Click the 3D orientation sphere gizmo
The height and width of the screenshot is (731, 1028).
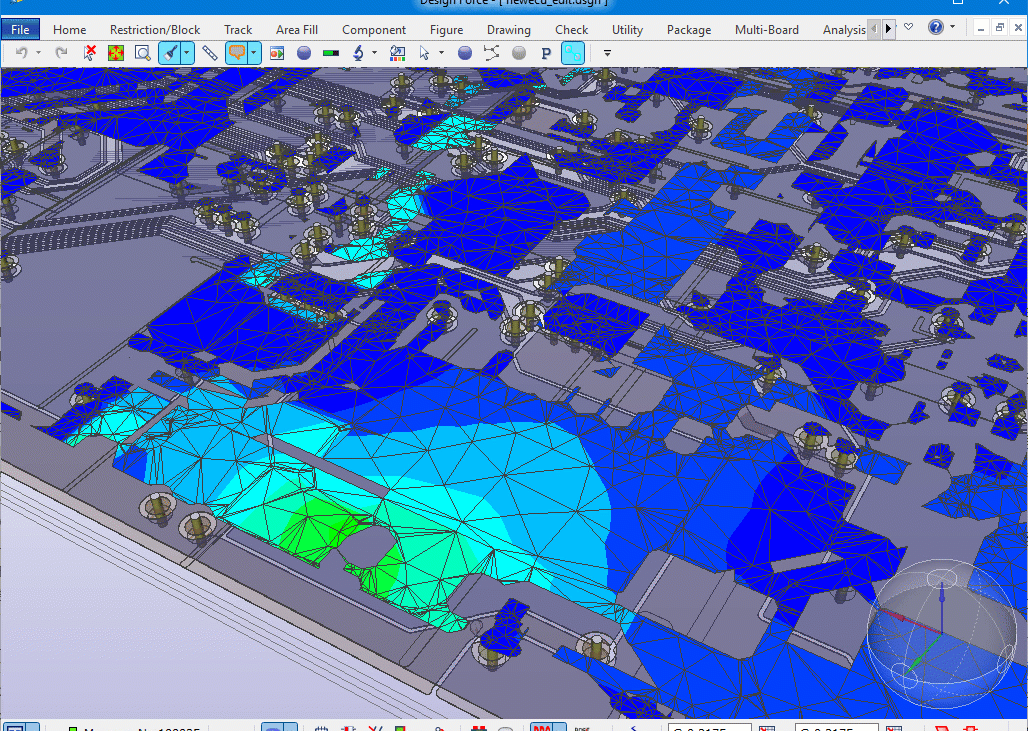click(941, 632)
